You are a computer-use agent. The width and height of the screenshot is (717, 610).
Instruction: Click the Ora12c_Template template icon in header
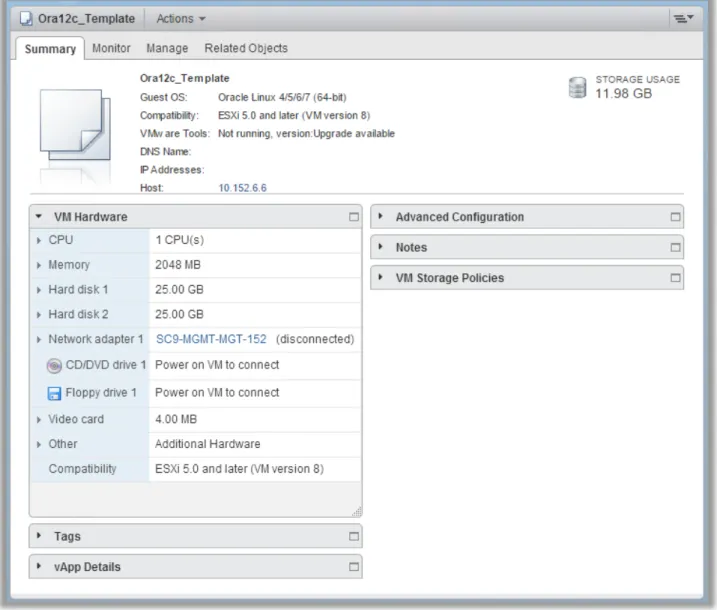(x=26, y=19)
